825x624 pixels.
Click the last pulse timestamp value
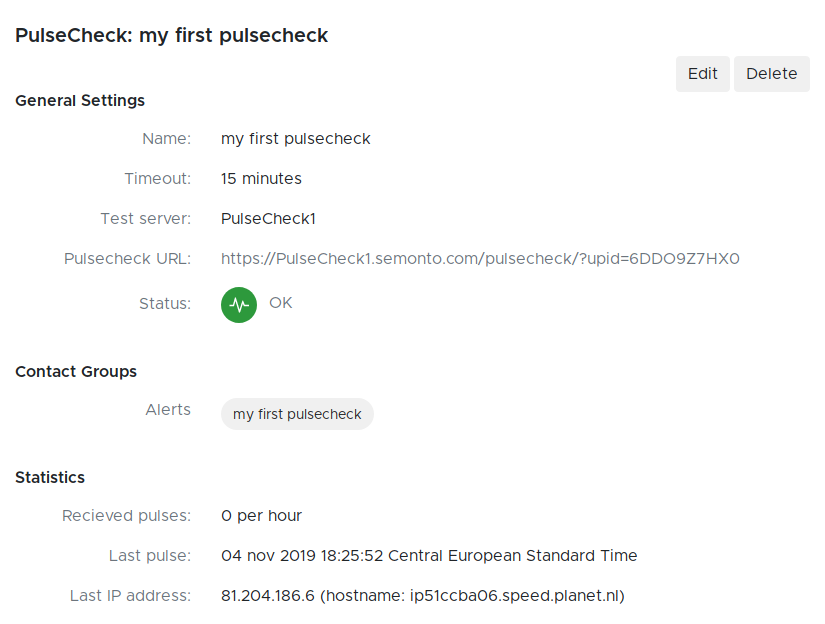(429, 556)
